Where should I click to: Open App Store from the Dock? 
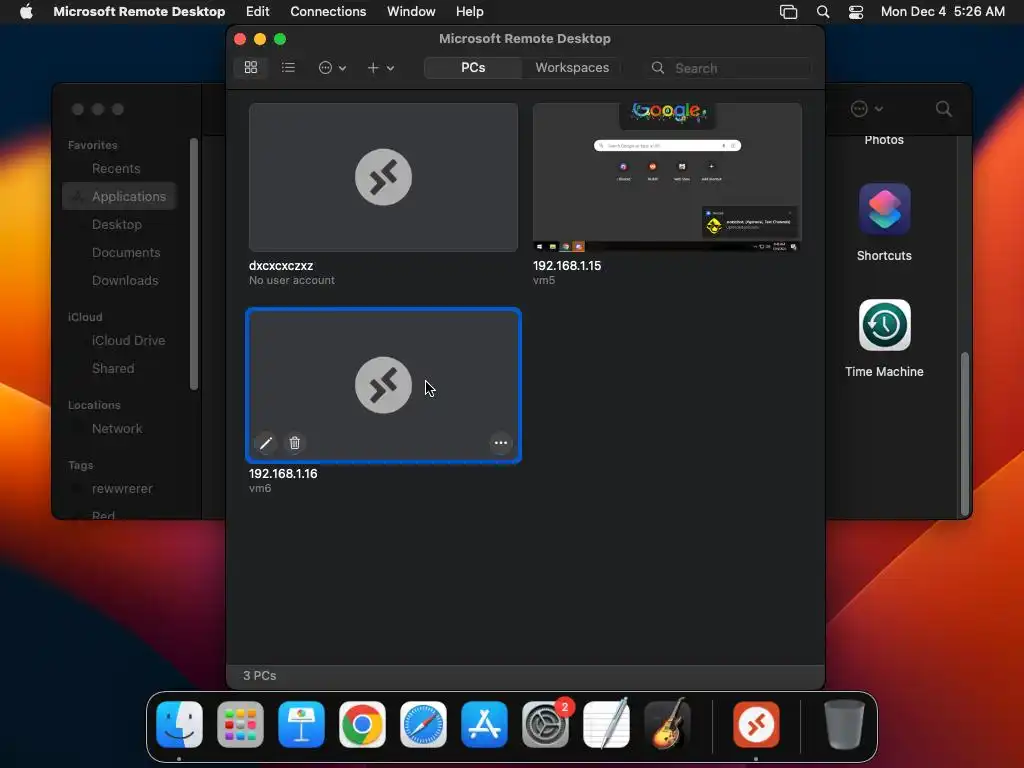pyautogui.click(x=484, y=724)
